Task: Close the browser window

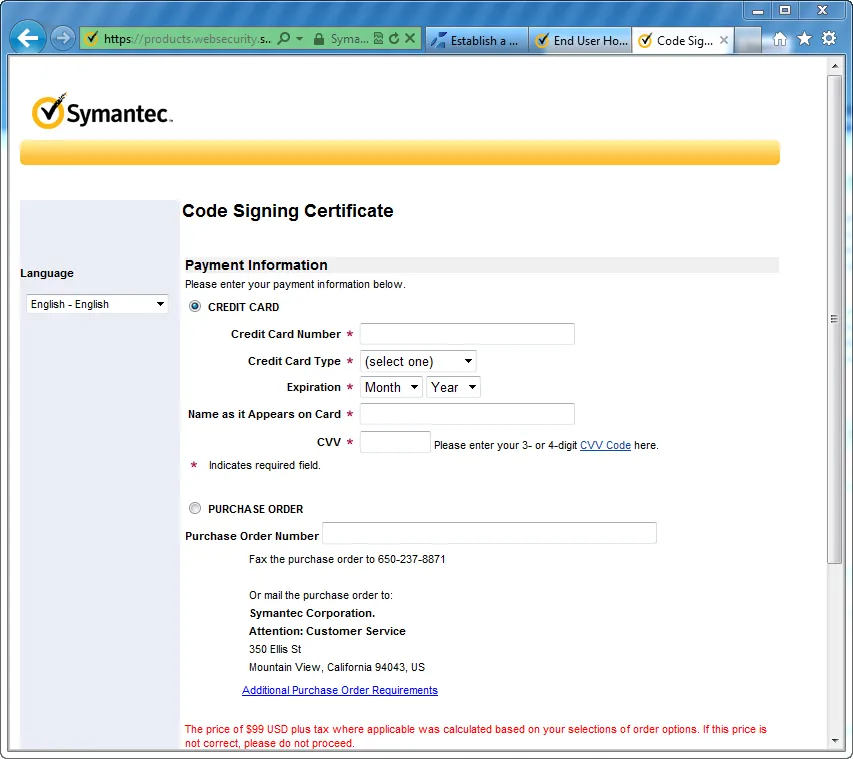Action: click(x=822, y=10)
